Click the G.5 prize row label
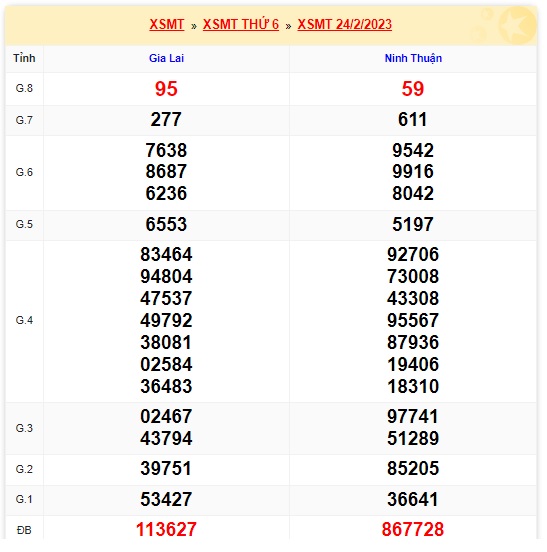This screenshot has height=552, width=547. pos(24,224)
